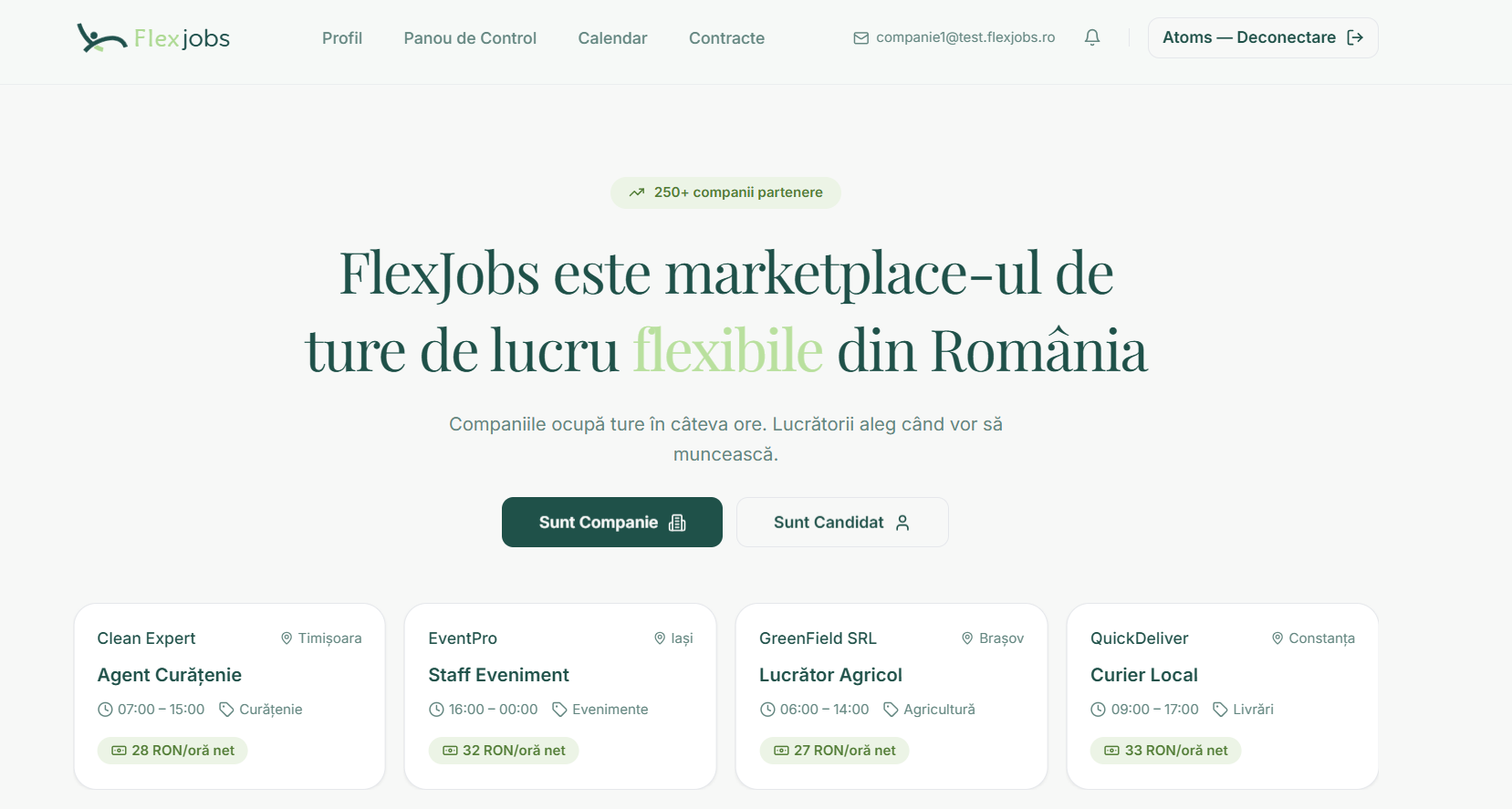Image resolution: width=1512 pixels, height=809 pixels.
Task: Click the tag icon beside Livrări
Action: (x=1220, y=710)
